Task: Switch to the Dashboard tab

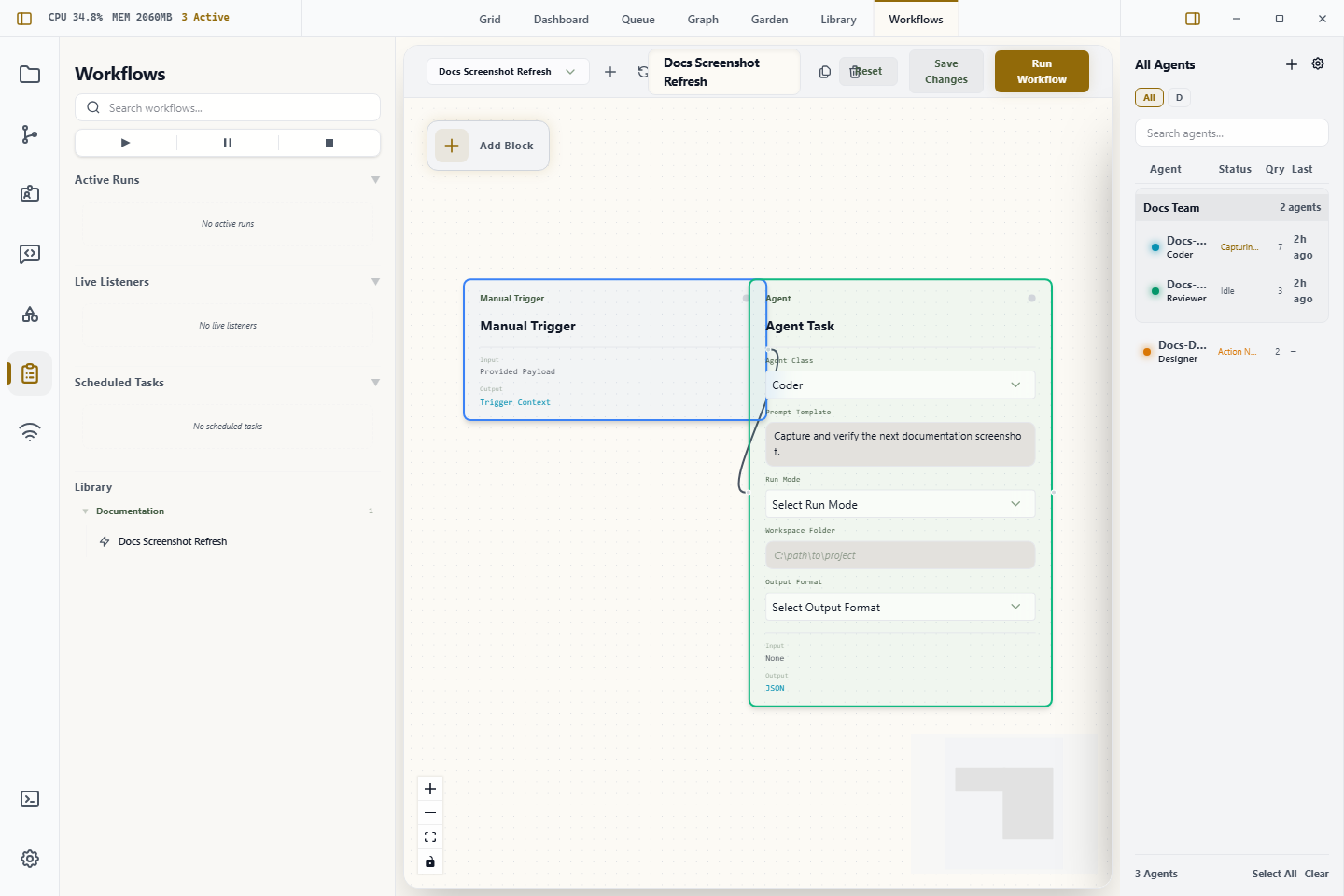Action: tap(561, 20)
